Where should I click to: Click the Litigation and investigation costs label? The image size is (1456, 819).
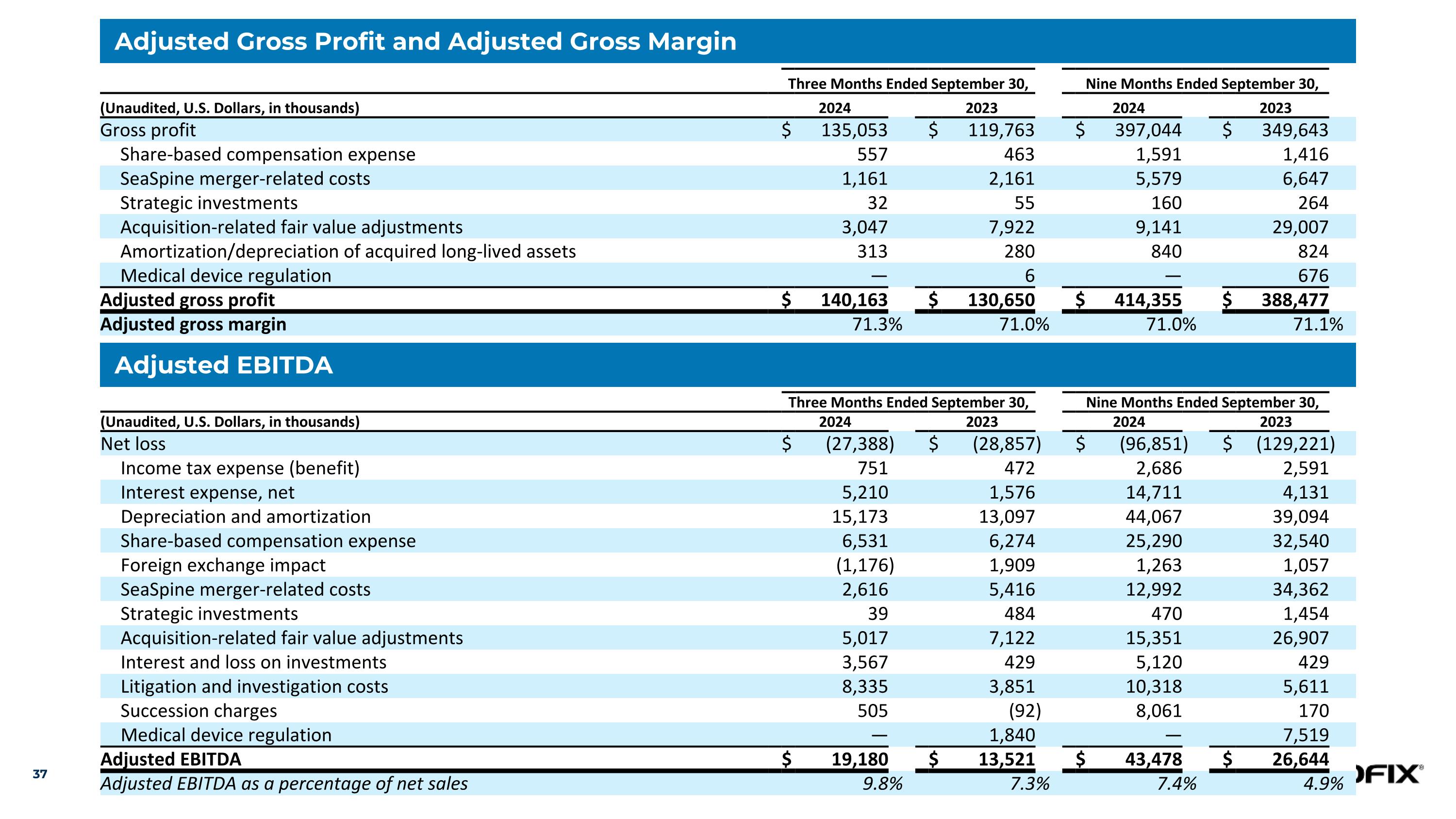click(254, 686)
